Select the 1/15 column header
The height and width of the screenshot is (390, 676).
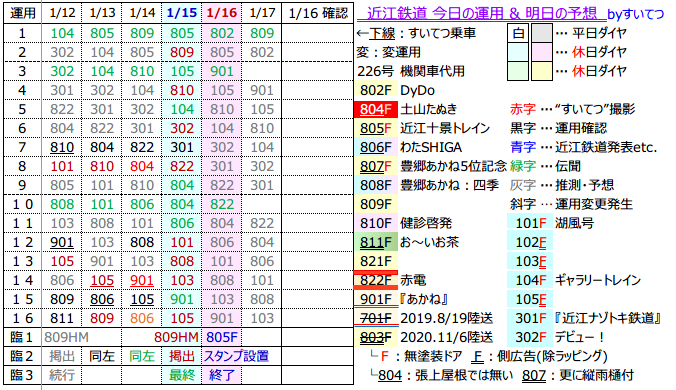click(x=182, y=13)
